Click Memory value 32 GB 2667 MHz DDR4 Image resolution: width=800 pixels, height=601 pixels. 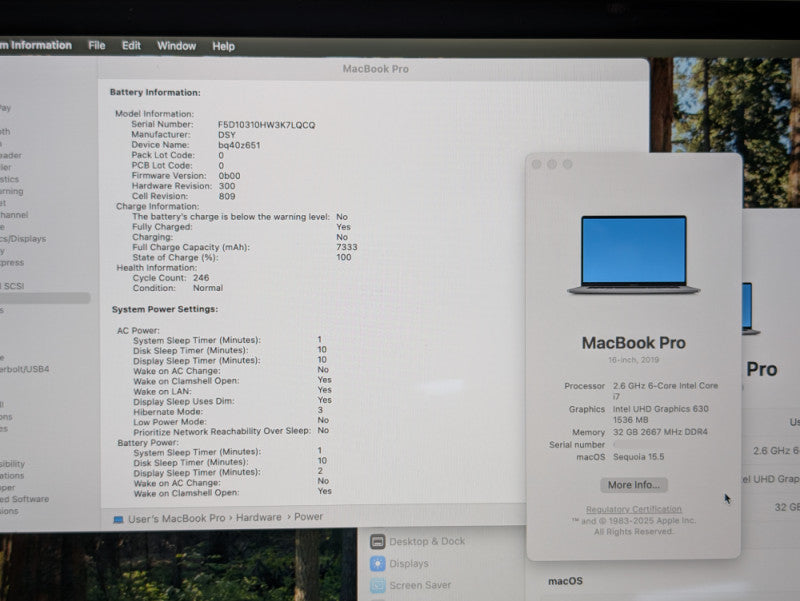(660, 432)
